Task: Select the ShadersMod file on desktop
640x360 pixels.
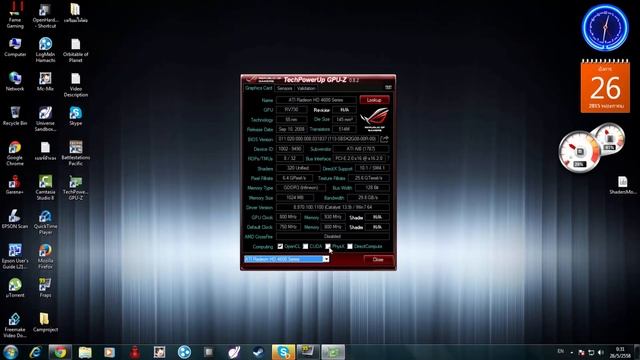Action: (622, 185)
